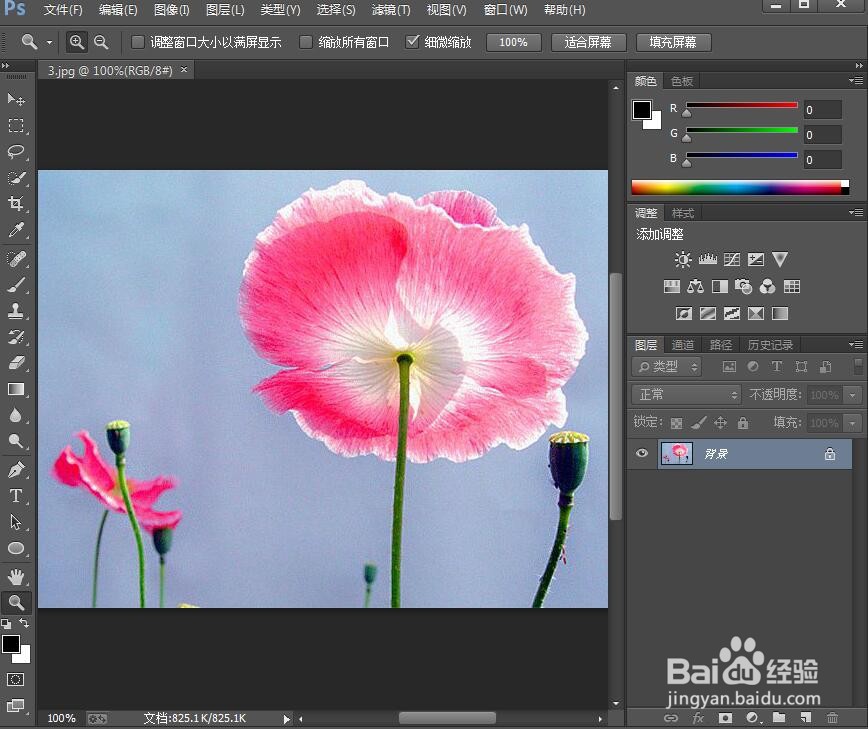Select the Move tool

tap(16, 99)
